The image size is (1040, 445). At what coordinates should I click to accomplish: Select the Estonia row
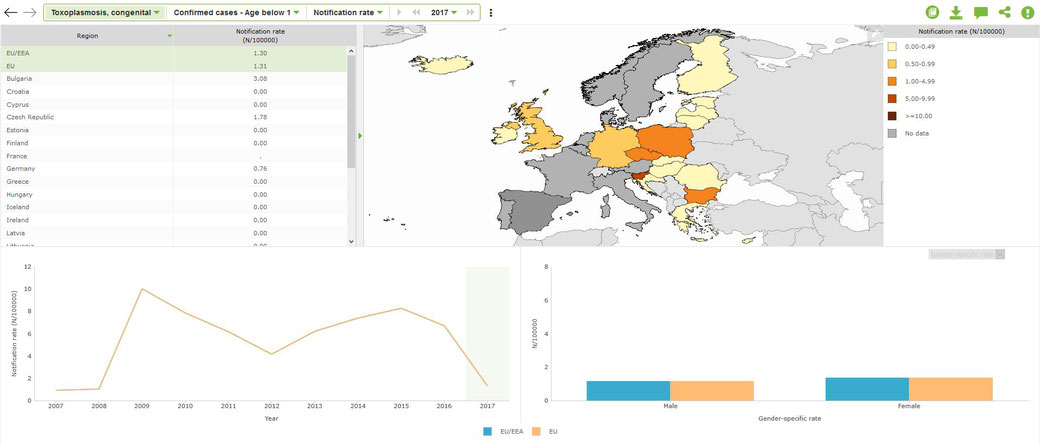point(173,130)
